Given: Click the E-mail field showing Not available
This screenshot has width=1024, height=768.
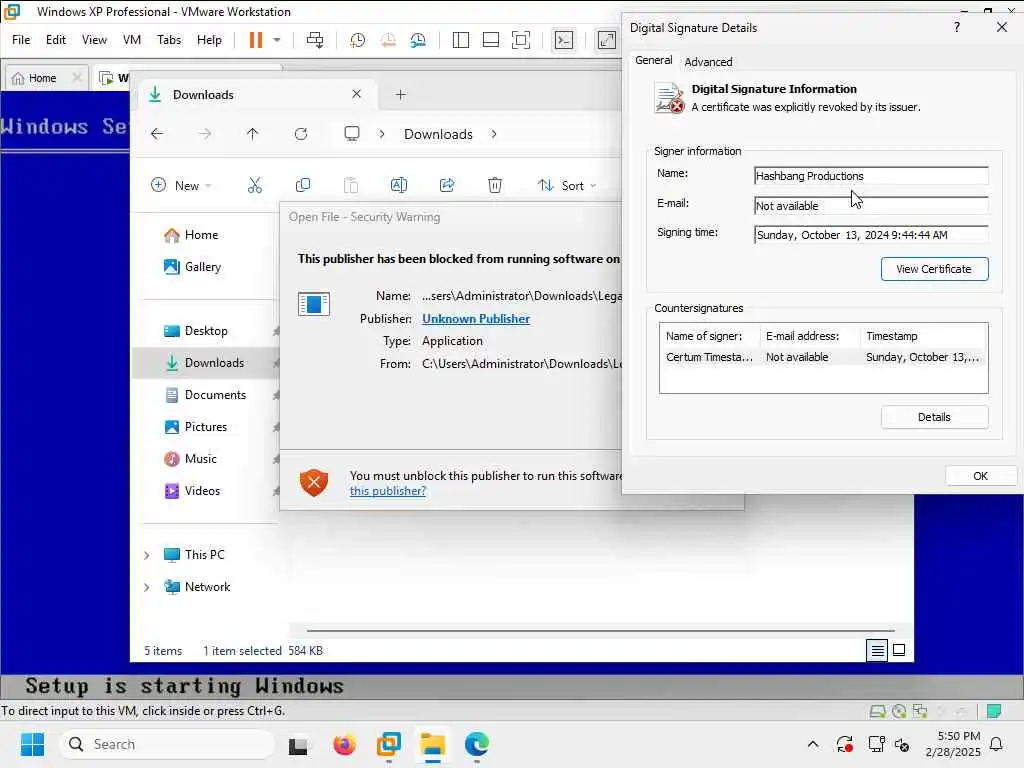Looking at the screenshot, I should click(x=871, y=206).
